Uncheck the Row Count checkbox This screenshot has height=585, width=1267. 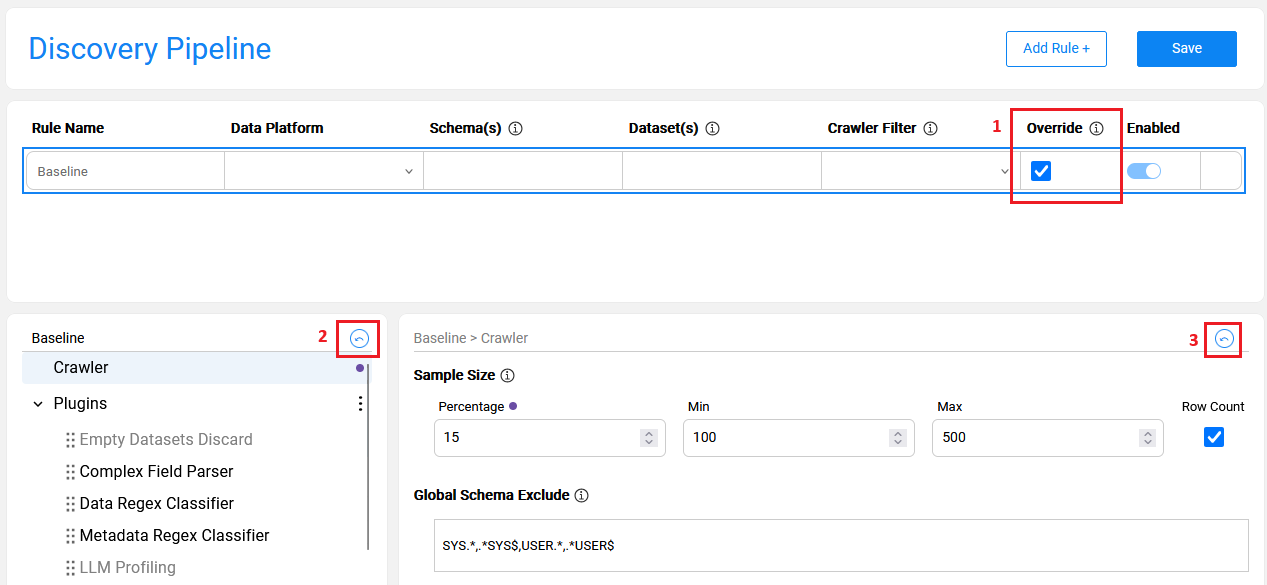pos(1213,437)
